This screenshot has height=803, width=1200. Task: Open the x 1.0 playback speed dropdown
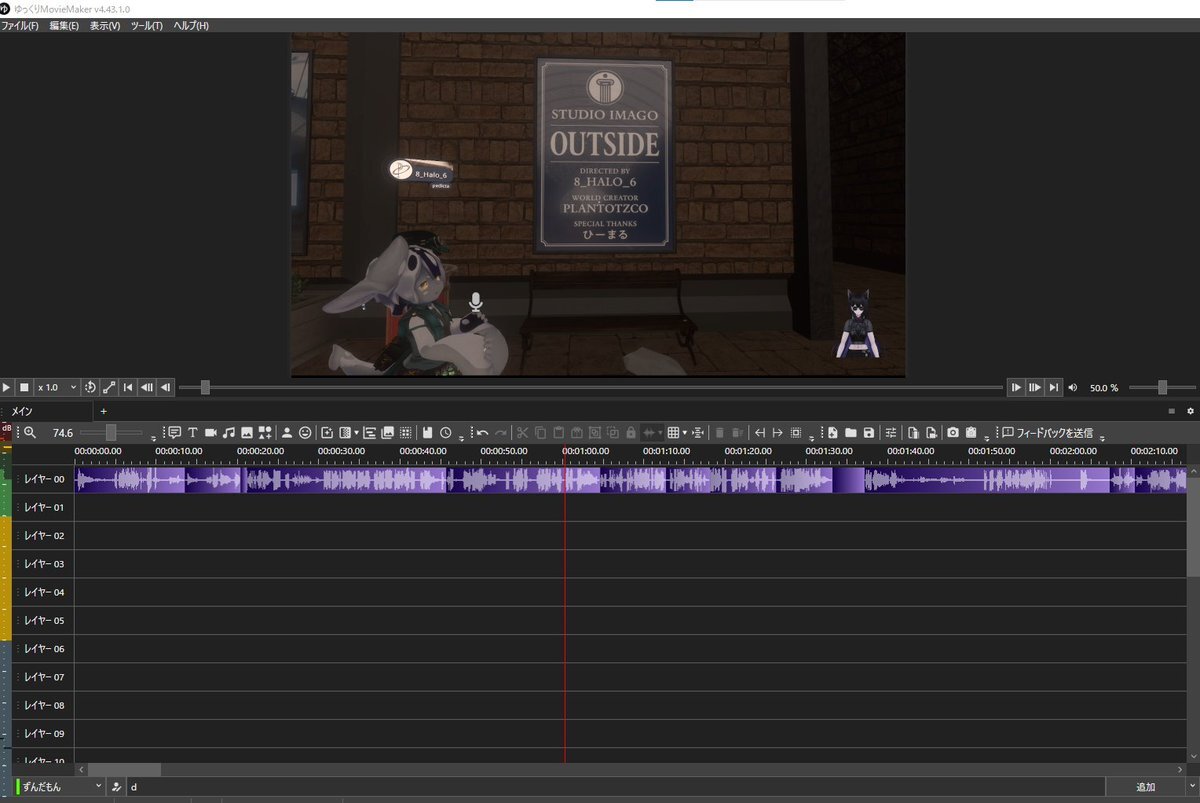(x=57, y=387)
